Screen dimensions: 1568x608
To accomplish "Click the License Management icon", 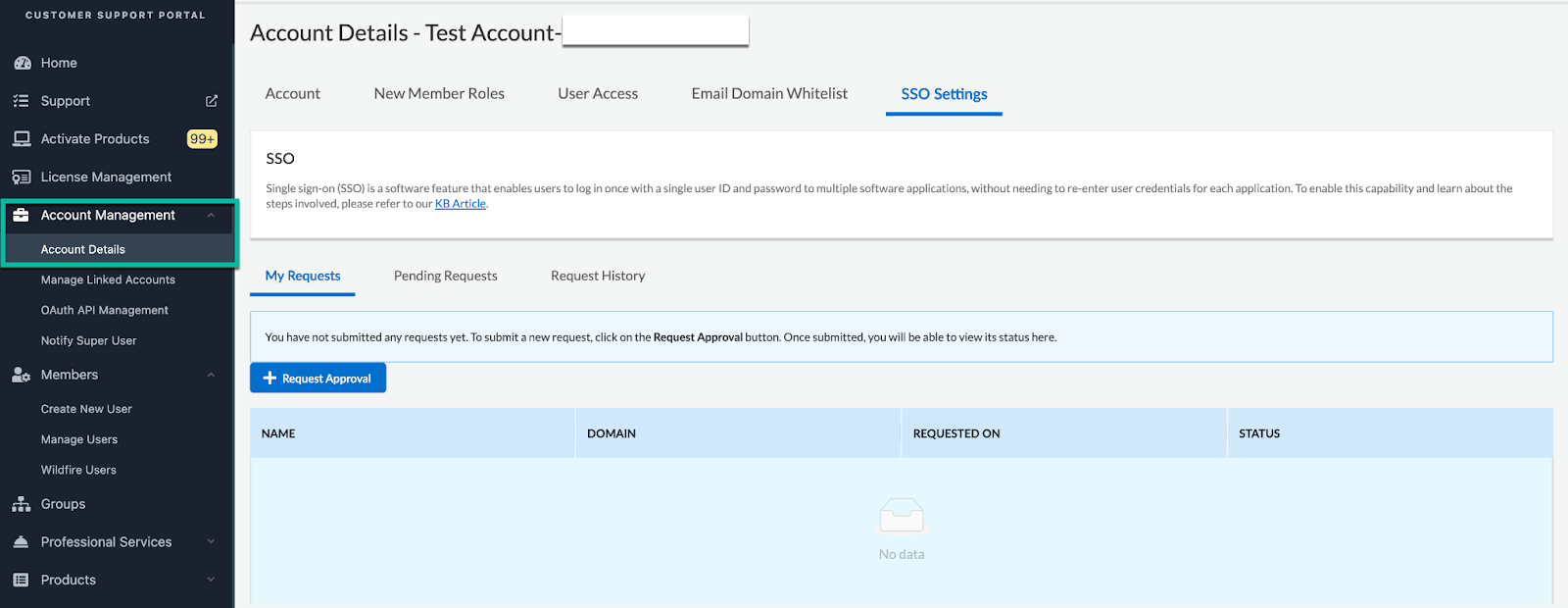I will coord(22,177).
